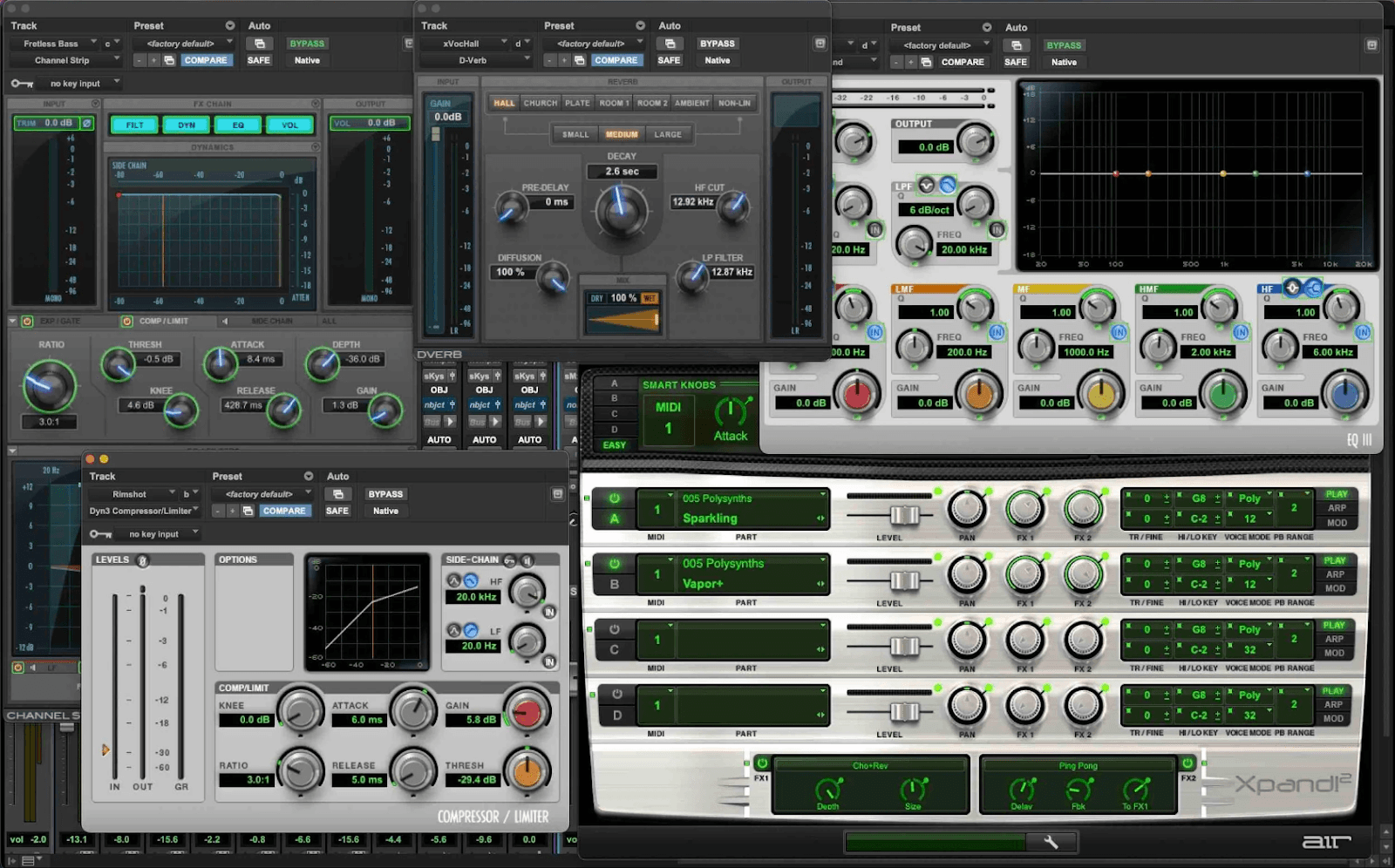
Task: Click ARP button for Part A
Action: pyautogui.click(x=1337, y=508)
